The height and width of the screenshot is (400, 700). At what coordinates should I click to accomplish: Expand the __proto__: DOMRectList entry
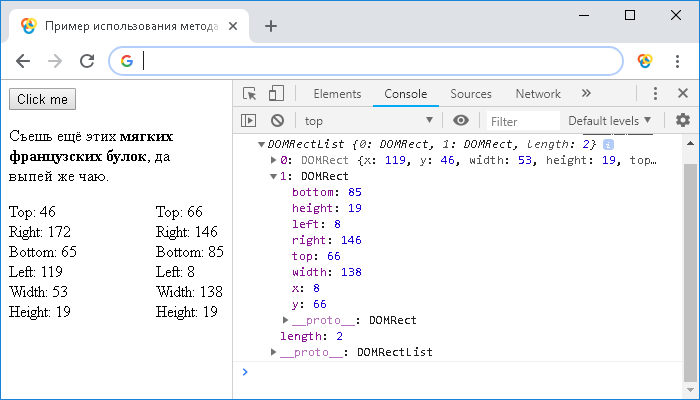(x=274, y=352)
